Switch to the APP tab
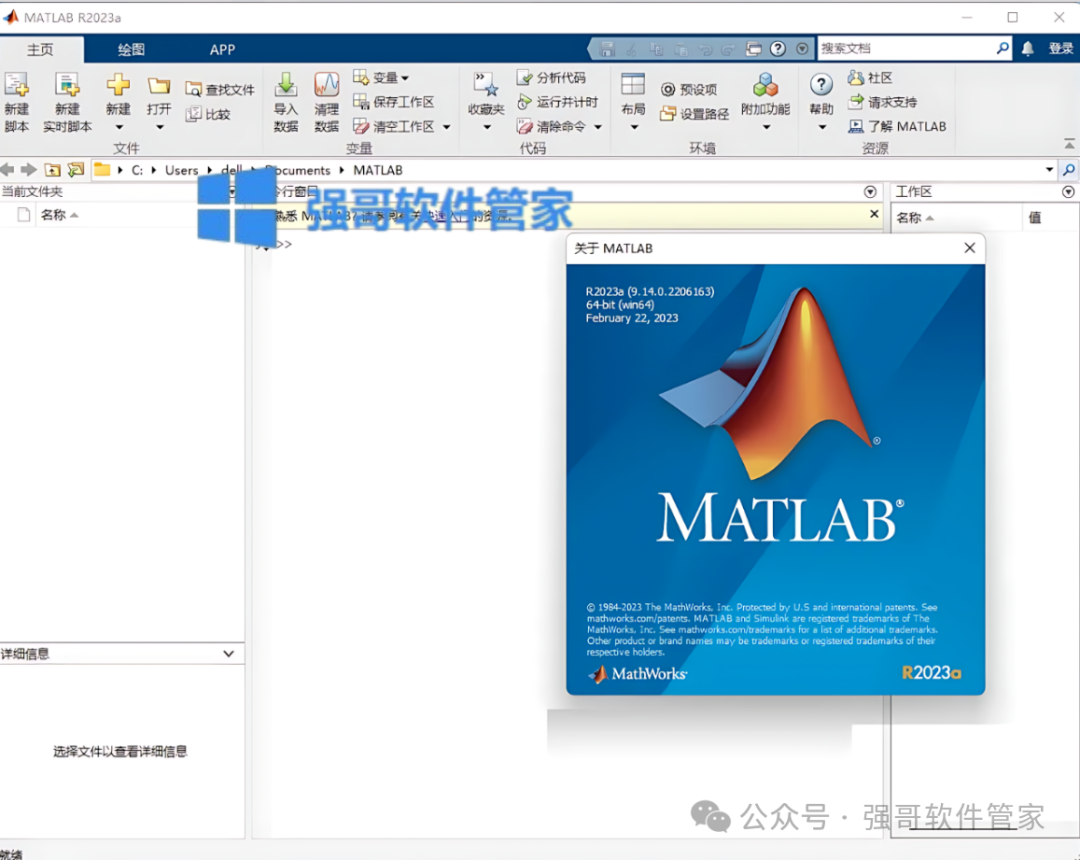This screenshot has width=1080, height=860. coord(222,50)
